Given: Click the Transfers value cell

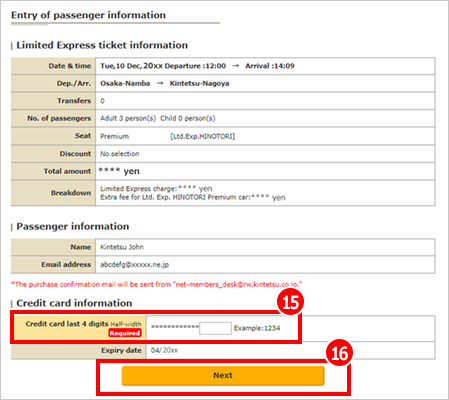Looking at the screenshot, I should click(x=265, y=101).
